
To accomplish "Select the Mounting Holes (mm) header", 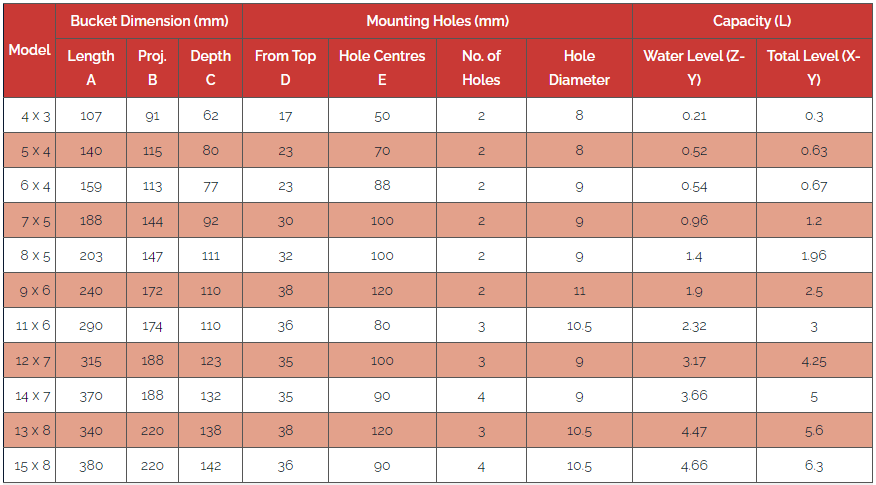I will [437, 21].
